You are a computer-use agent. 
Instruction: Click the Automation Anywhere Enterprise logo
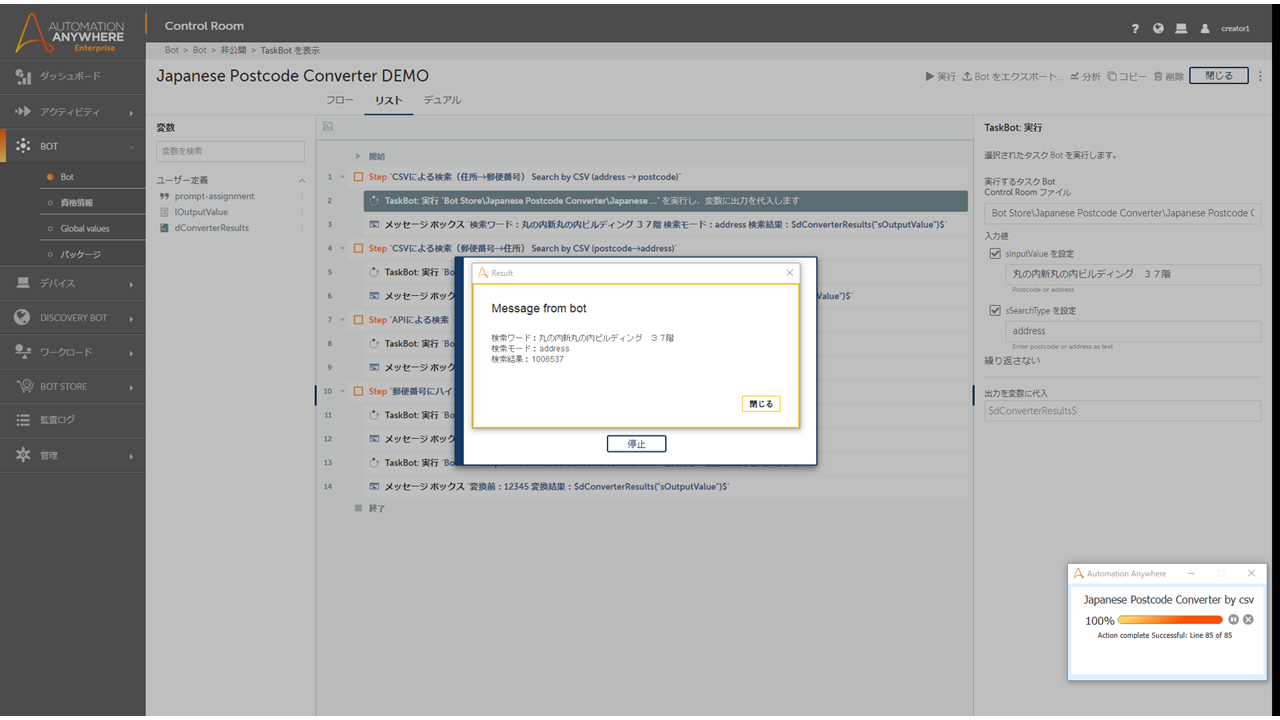tap(70, 32)
